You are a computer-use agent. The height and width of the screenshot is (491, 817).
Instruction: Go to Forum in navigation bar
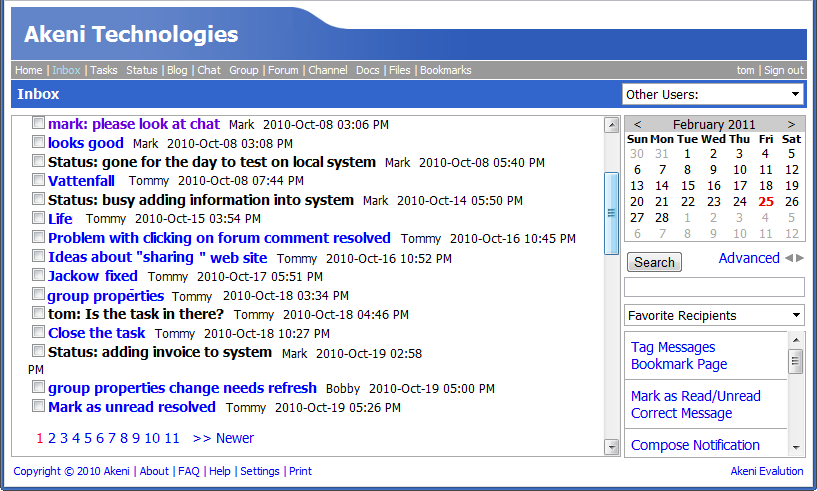(283, 70)
